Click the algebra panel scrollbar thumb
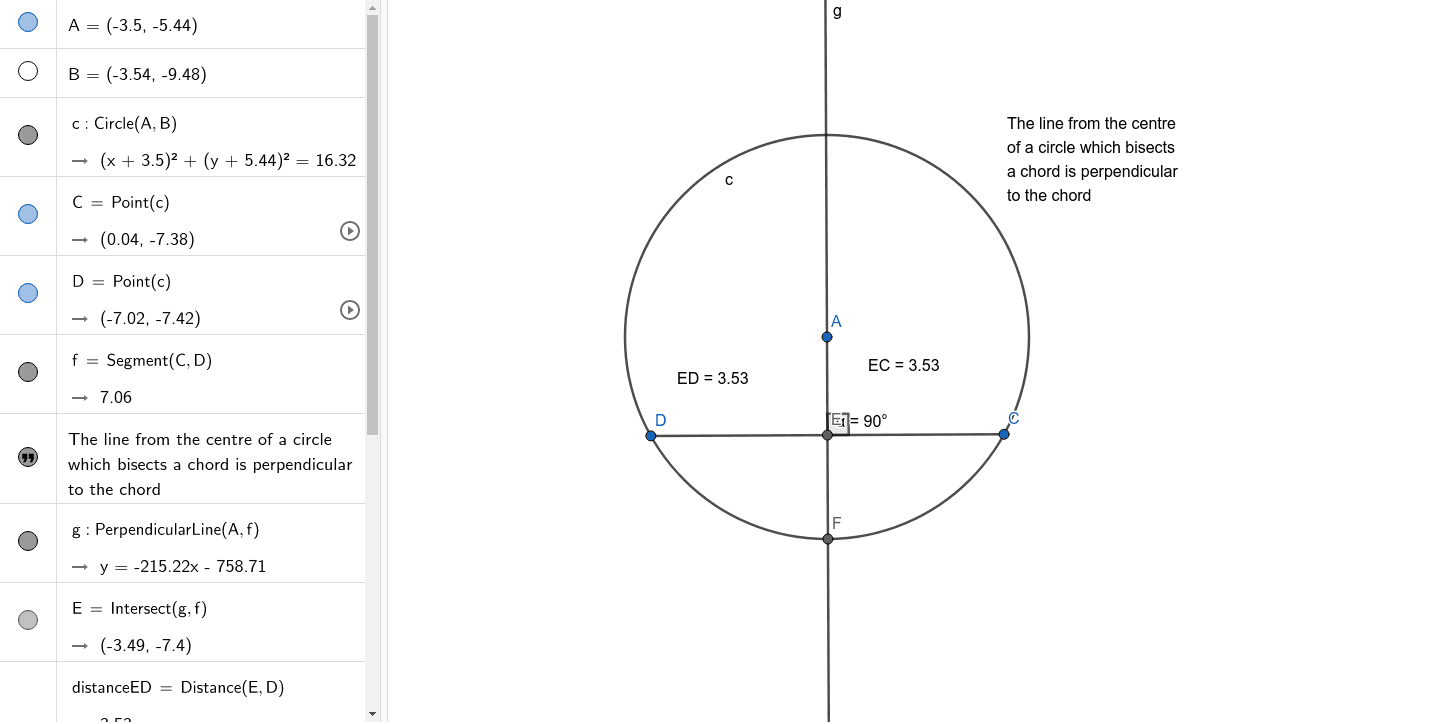 click(x=373, y=224)
